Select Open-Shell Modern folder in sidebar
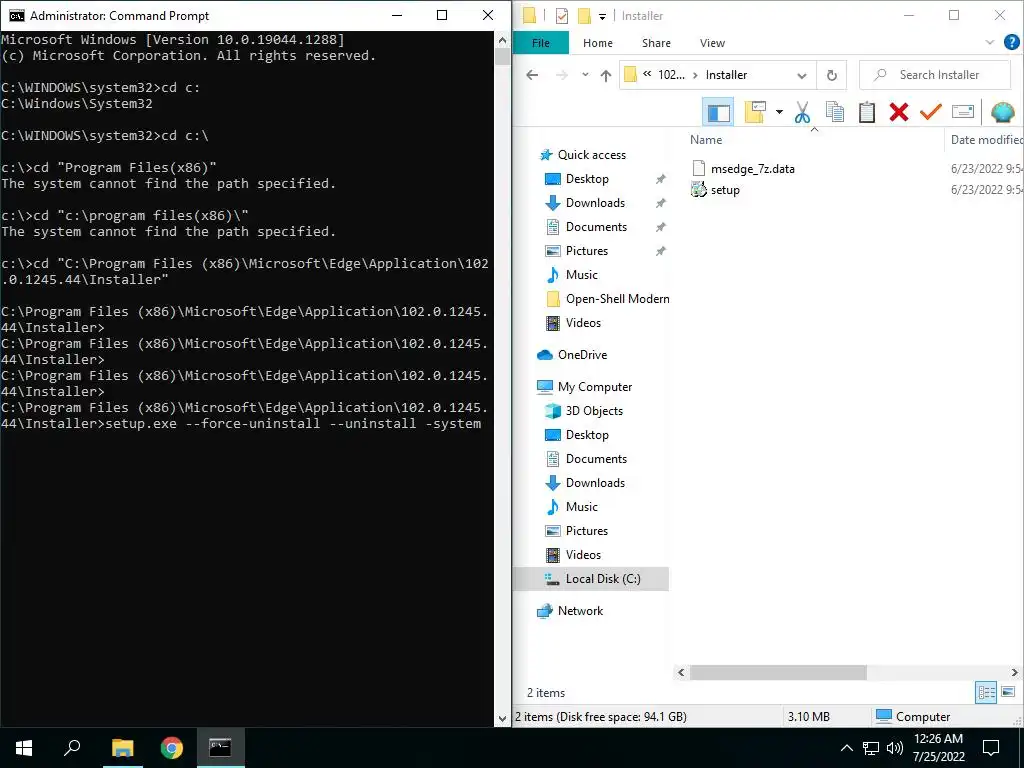The image size is (1024, 768). pyautogui.click(x=617, y=299)
